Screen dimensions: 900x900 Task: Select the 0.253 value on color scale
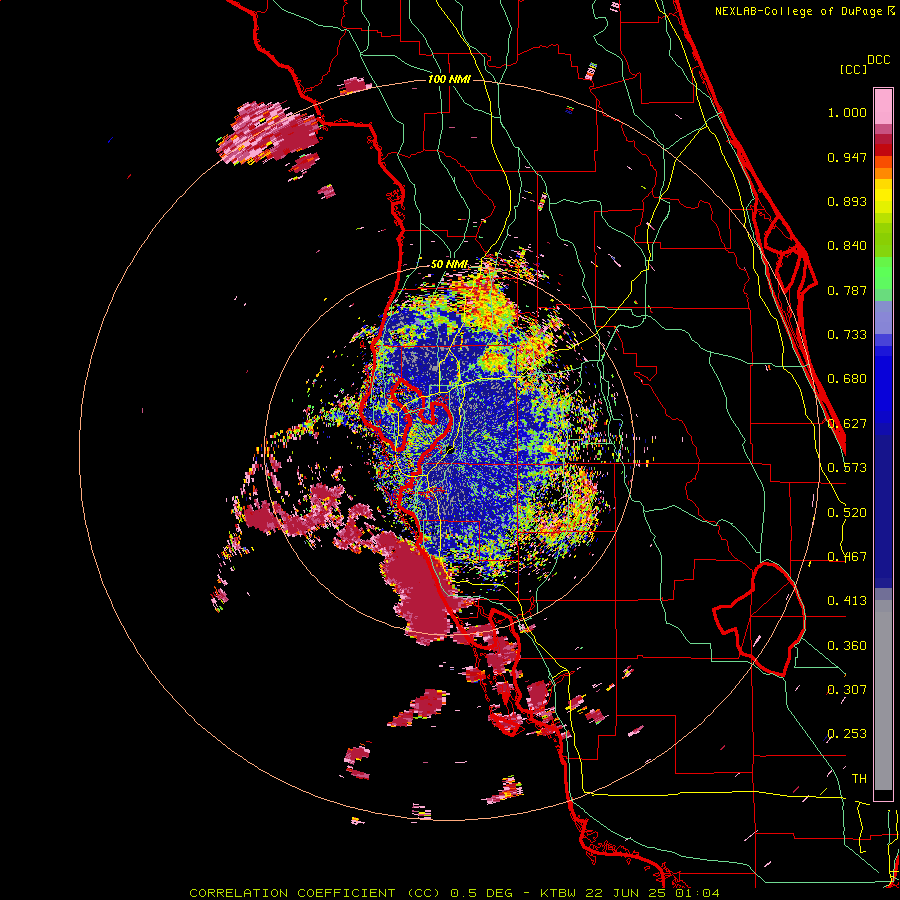click(x=847, y=734)
